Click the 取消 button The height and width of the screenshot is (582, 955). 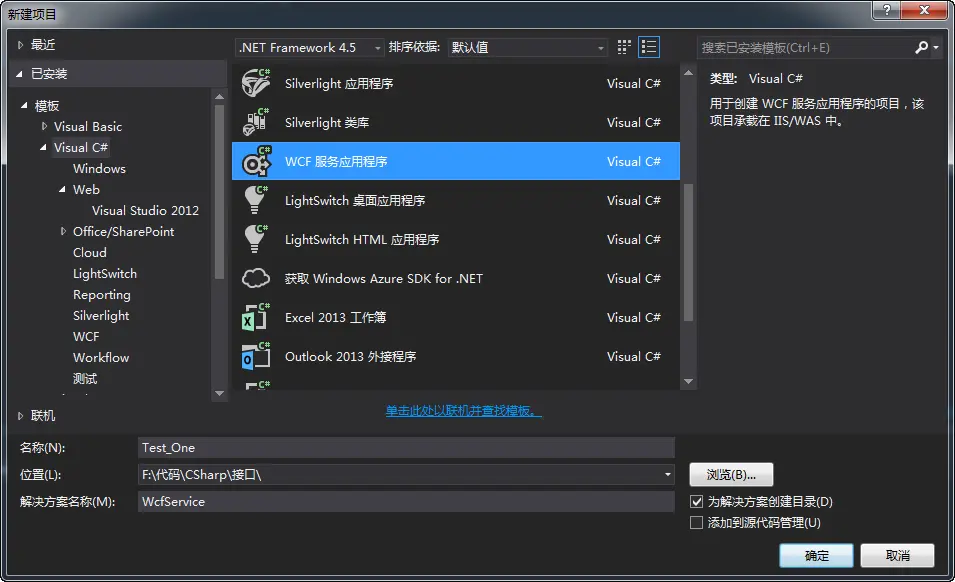click(x=897, y=555)
